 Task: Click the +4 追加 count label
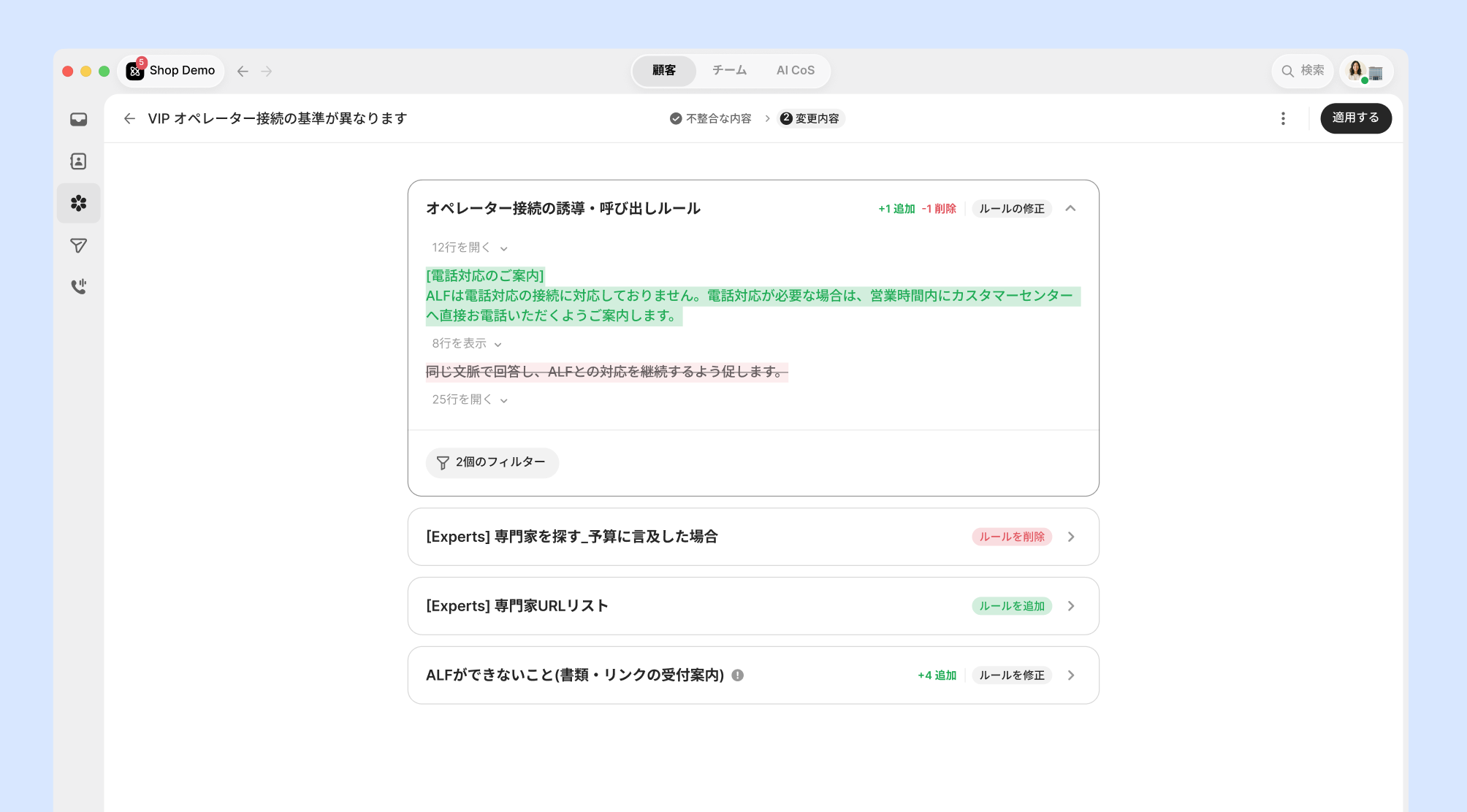937,675
